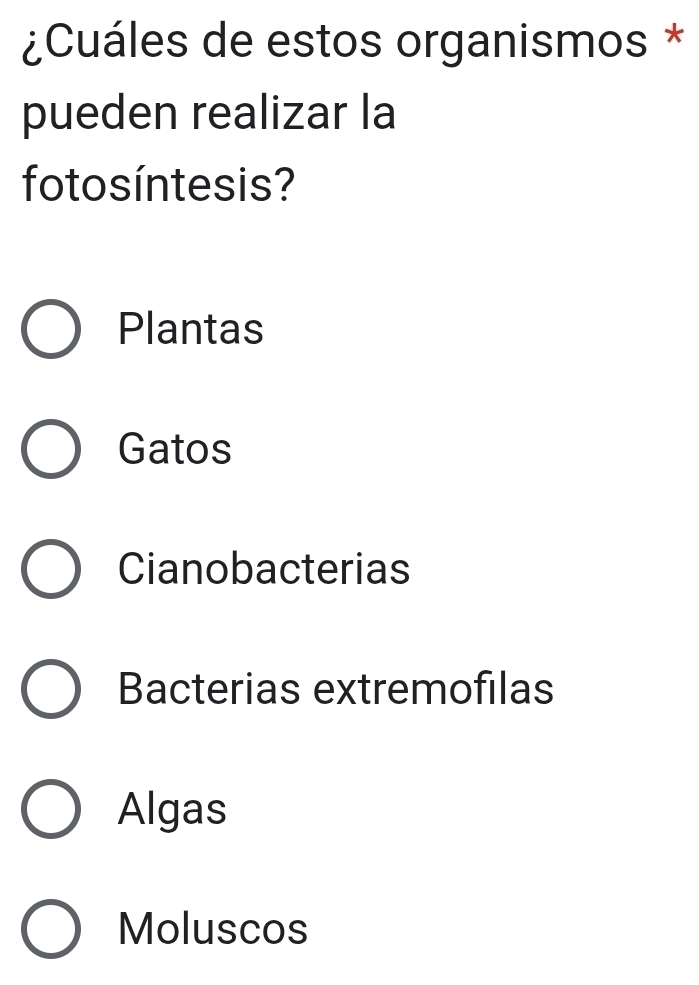Viewport: 699px width, 985px height.
Task: Click the 'Plantas' option label text
Action: coord(191,329)
